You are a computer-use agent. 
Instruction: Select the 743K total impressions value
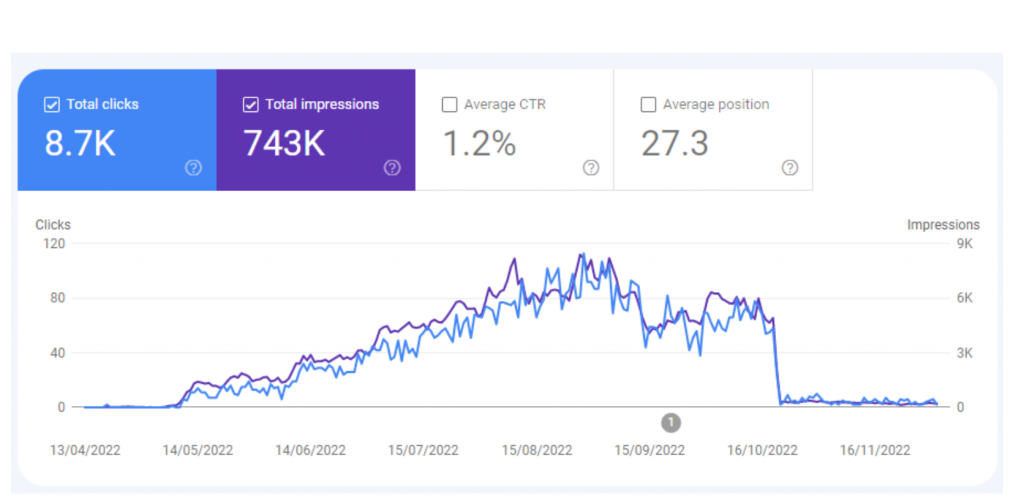coord(285,144)
